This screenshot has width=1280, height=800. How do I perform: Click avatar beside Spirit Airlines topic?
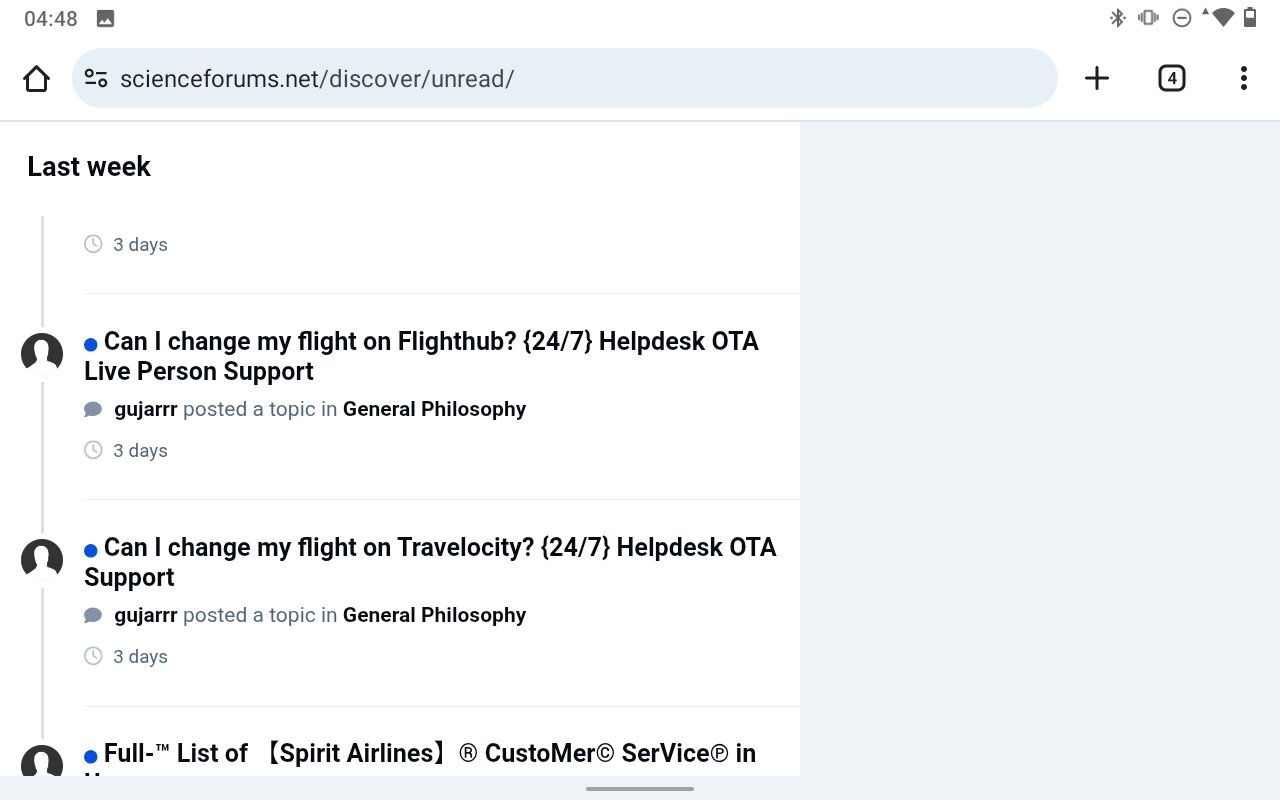(42, 762)
